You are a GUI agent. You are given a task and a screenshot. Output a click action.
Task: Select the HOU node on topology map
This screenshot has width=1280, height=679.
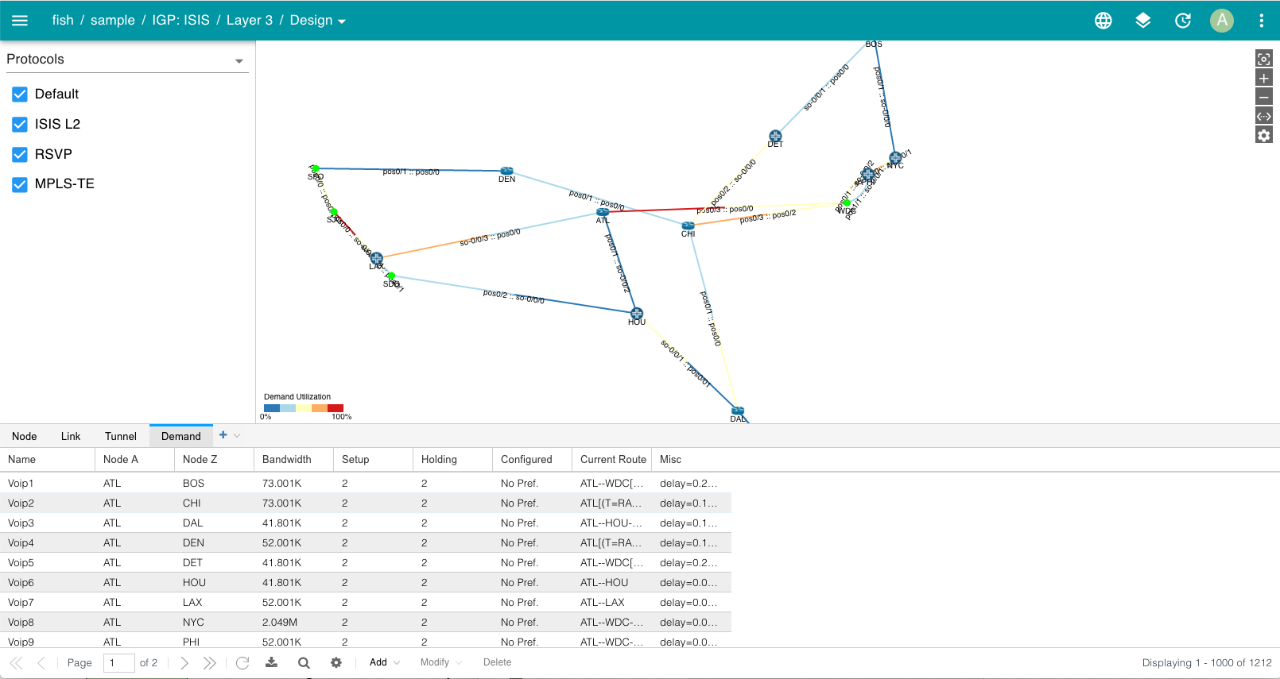coord(636,314)
